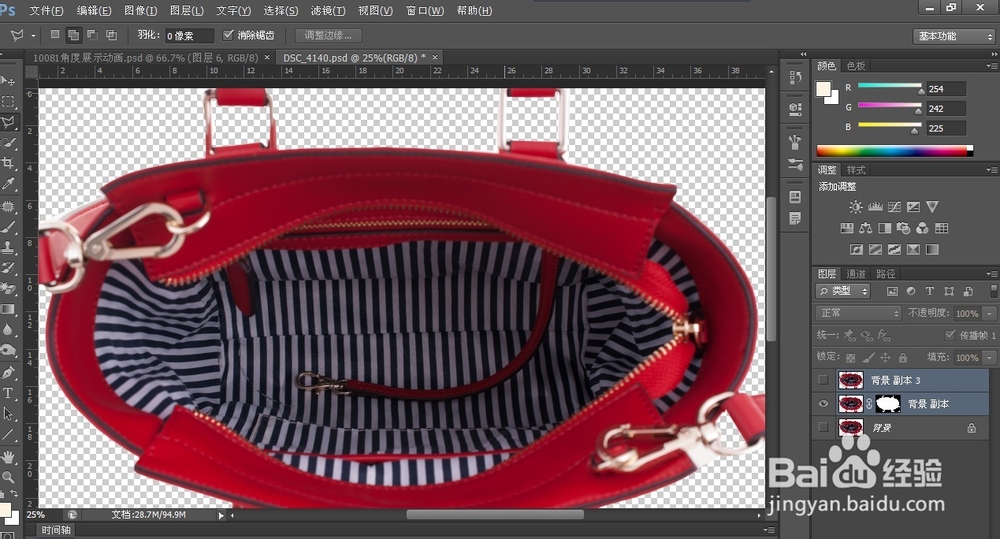Select the Hand tool
This screenshot has height=539, width=1000.
[8, 457]
